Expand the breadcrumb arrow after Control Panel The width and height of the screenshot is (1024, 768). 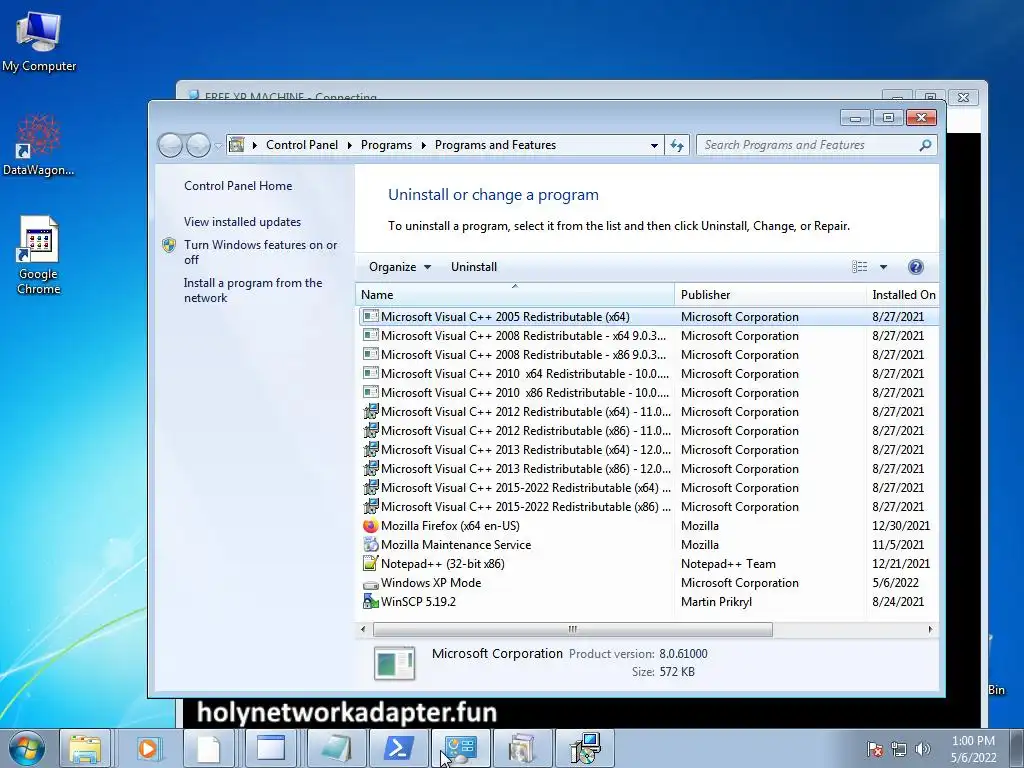pos(349,145)
